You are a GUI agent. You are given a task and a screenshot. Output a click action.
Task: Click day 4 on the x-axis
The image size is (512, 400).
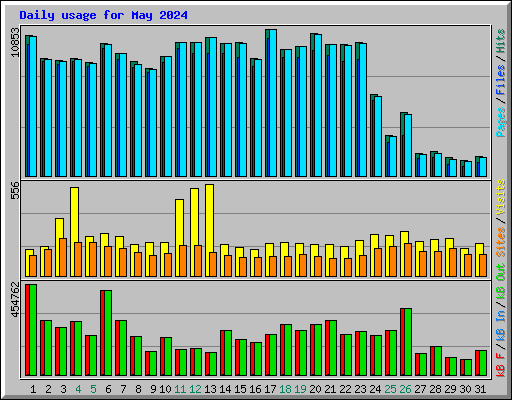78,389
